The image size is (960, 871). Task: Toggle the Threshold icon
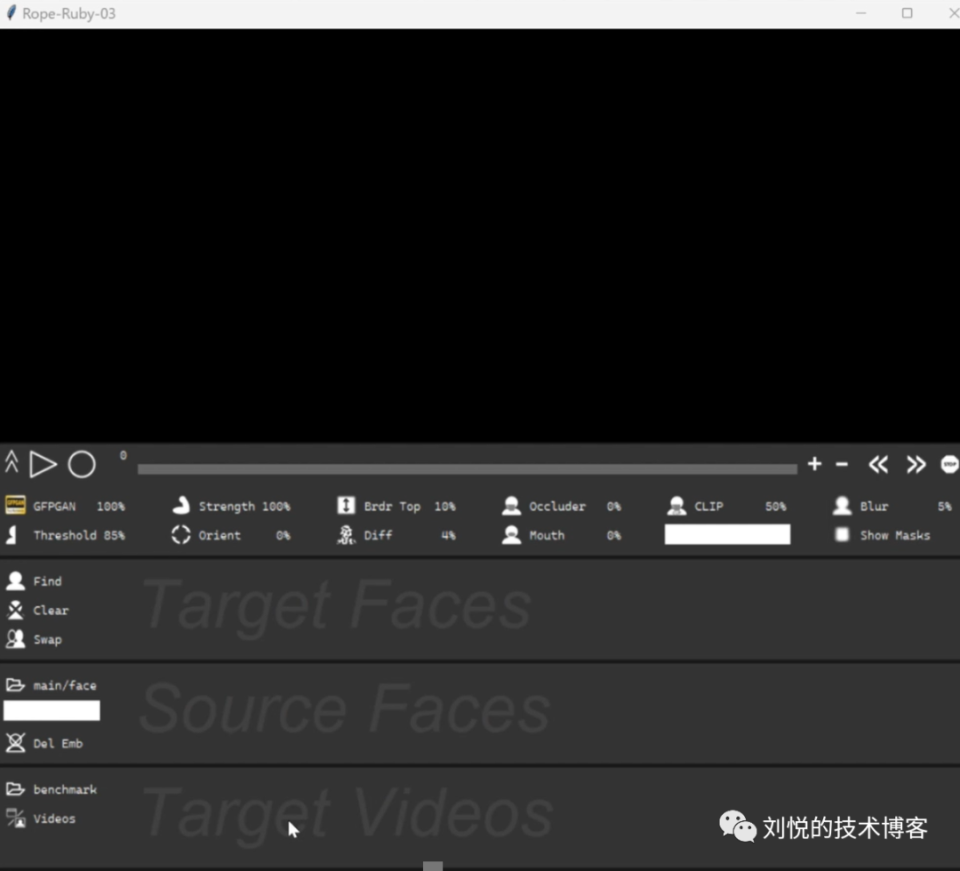click(x=12, y=534)
